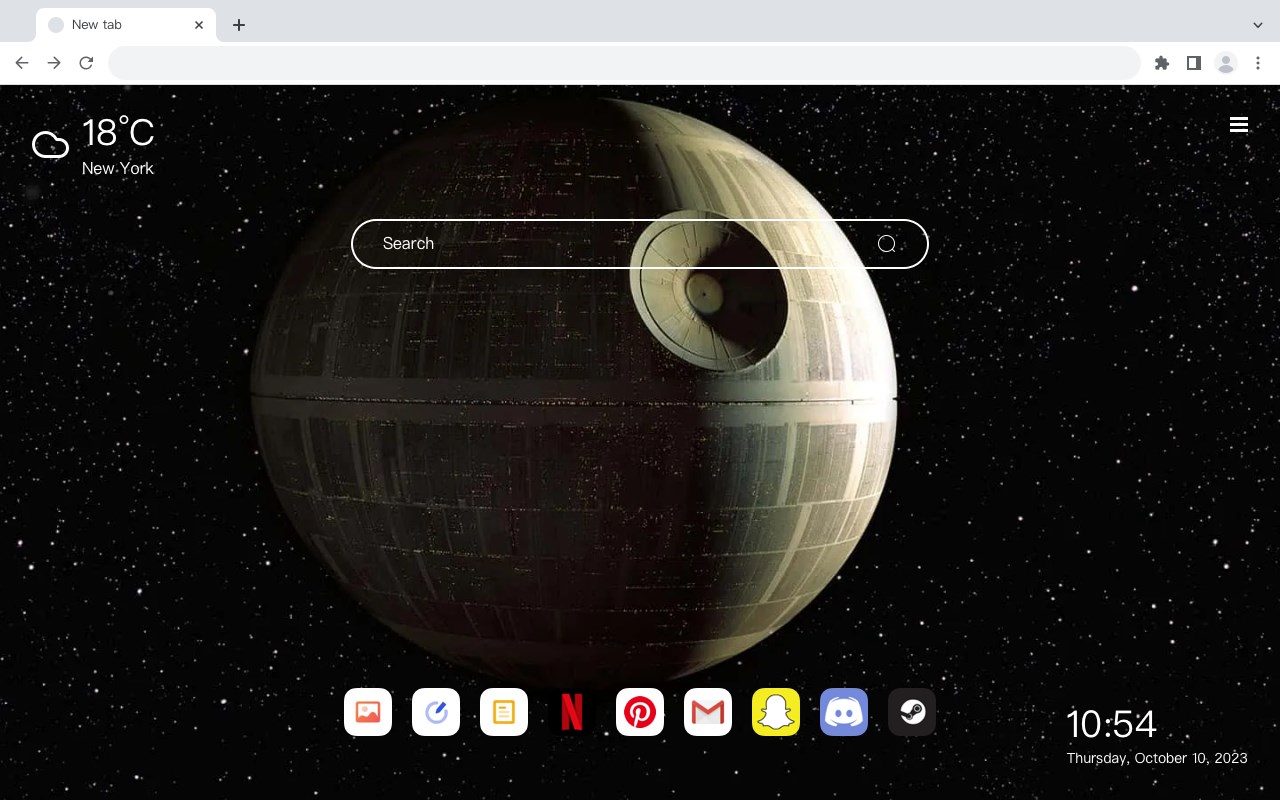Open the Chrome three-dot menu
Image resolution: width=1280 pixels, height=800 pixels.
tap(1258, 63)
